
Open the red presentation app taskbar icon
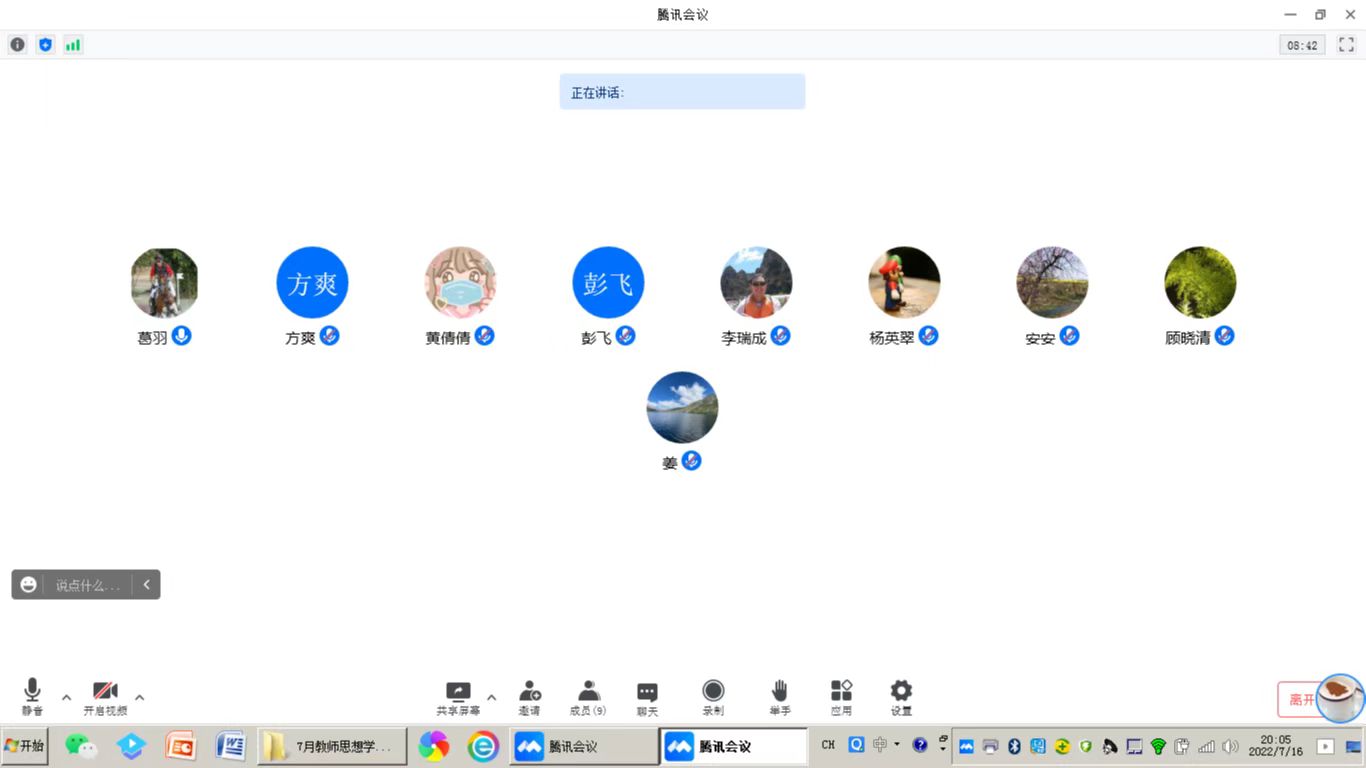pyautogui.click(x=181, y=746)
